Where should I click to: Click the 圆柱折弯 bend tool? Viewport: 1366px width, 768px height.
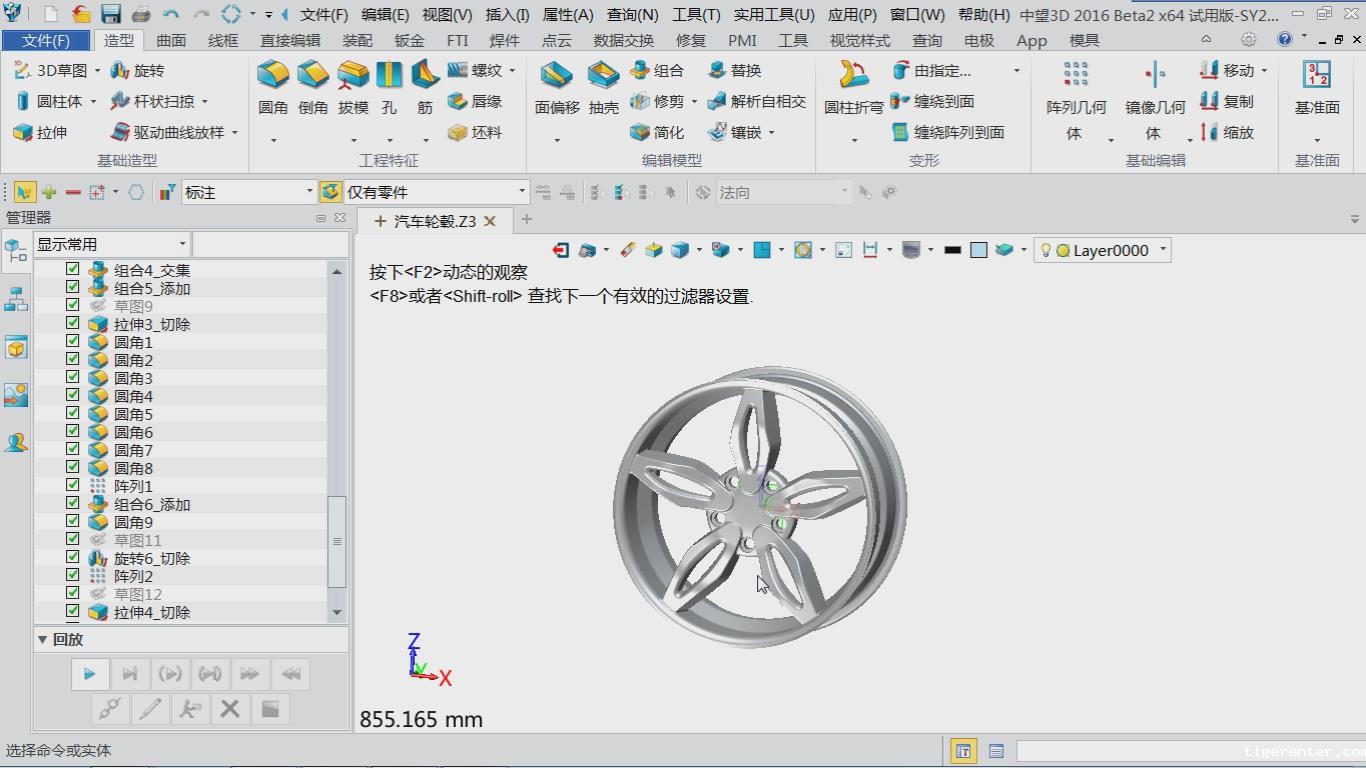point(853,87)
